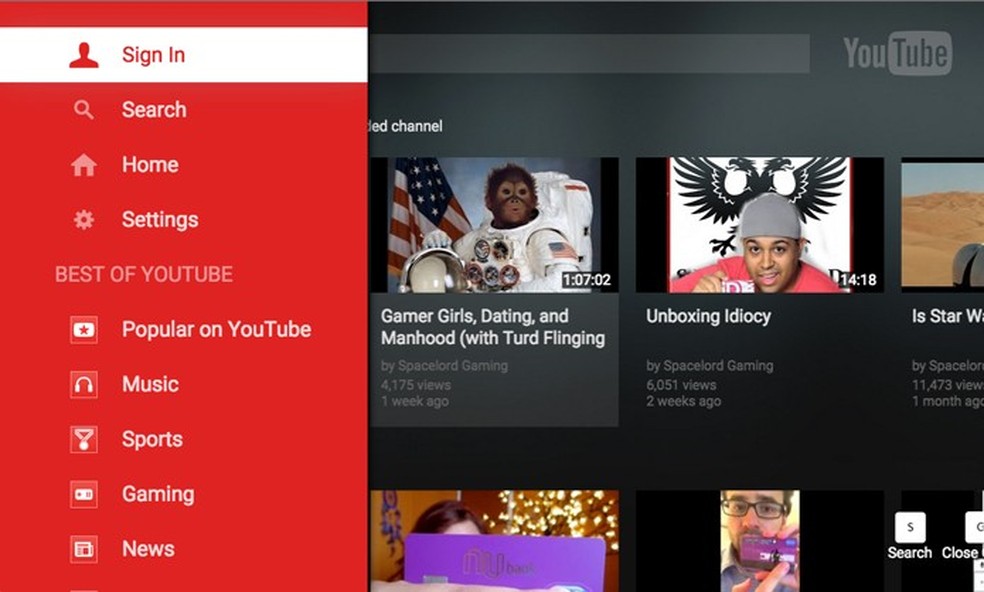Image resolution: width=984 pixels, height=592 pixels.
Task: Click the Music headphones icon
Action: [x=83, y=384]
